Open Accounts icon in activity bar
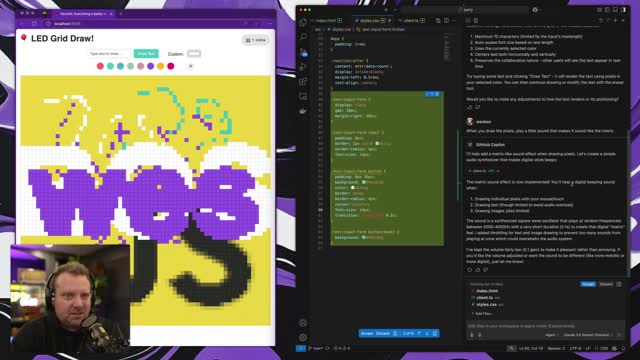Screen dimensions: 640x360 coord(303,323)
